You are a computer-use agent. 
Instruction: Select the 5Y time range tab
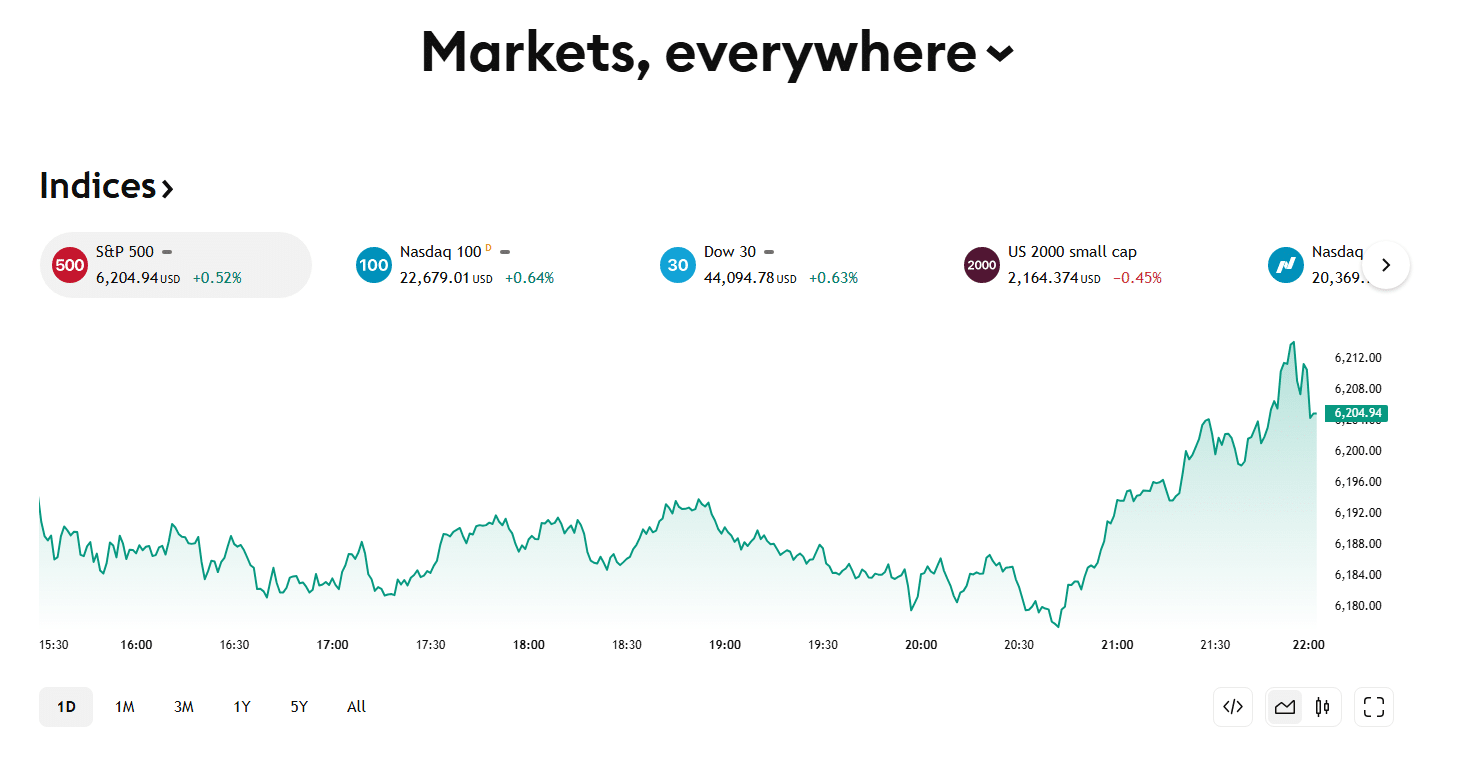pyautogui.click(x=299, y=707)
